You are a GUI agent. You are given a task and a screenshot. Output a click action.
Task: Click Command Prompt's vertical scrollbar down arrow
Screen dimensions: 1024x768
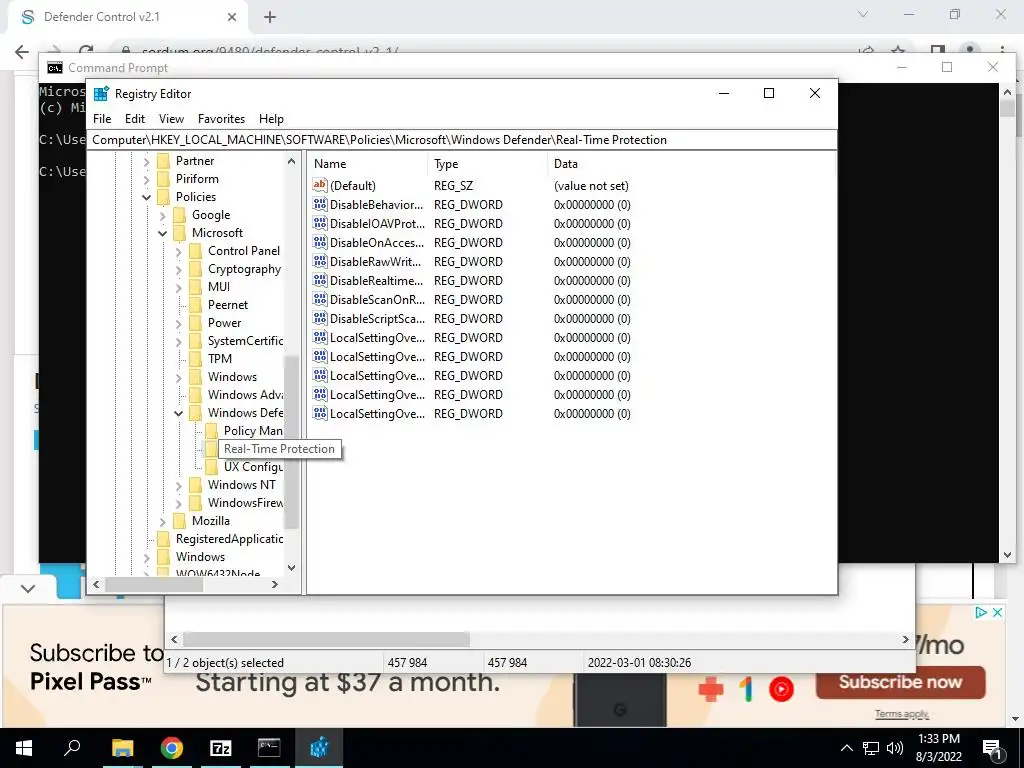1007,555
